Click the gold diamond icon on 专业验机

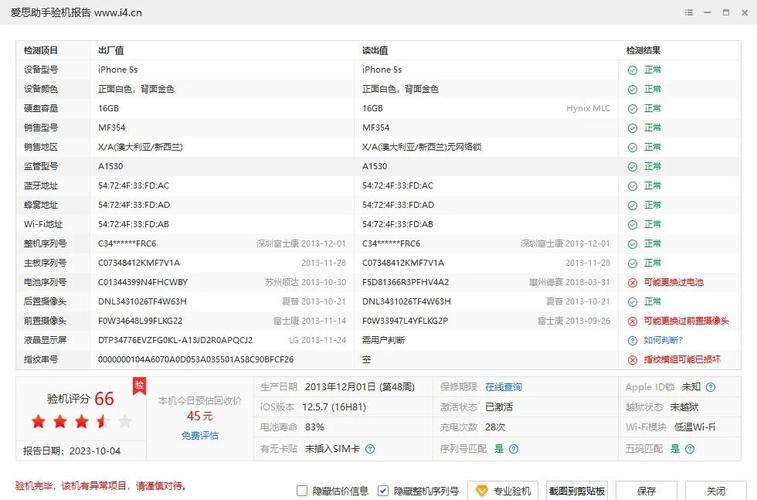click(481, 491)
